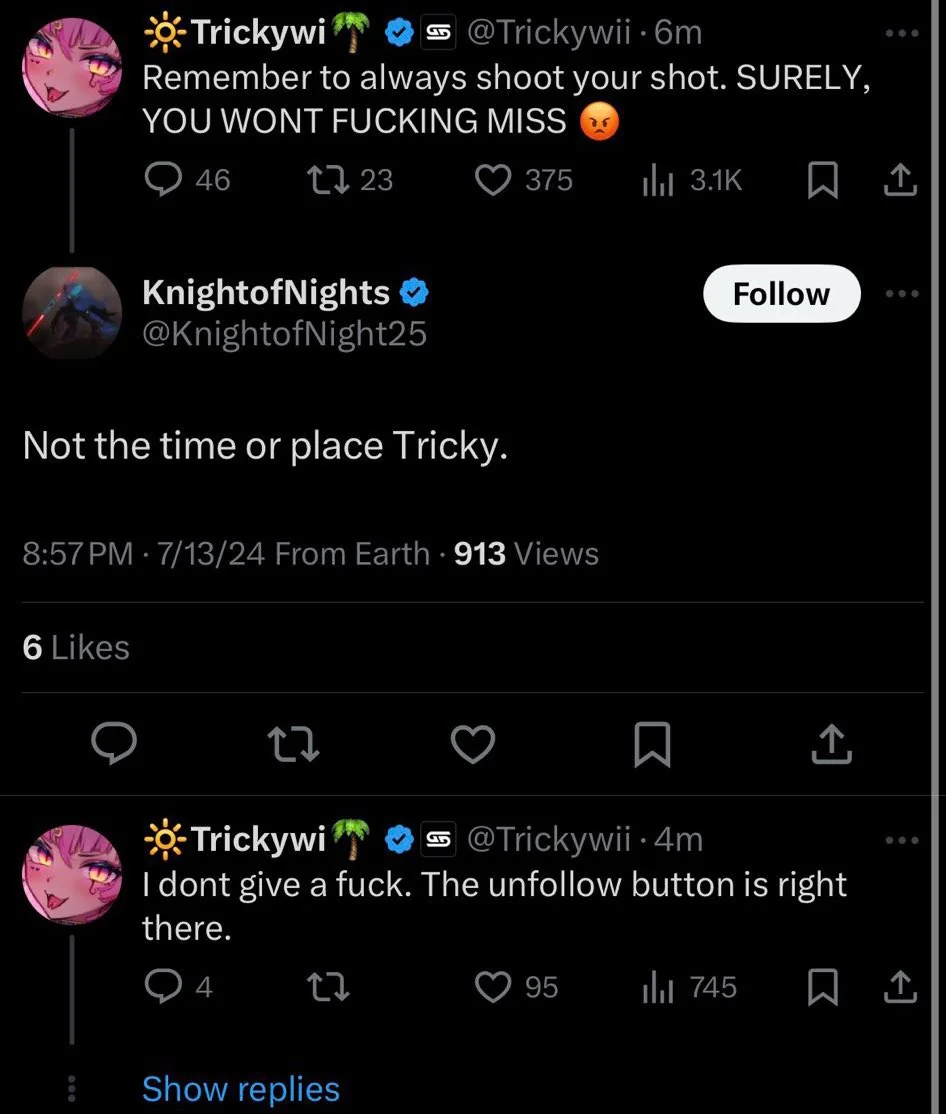Viewport: 946px width, 1114px height.
Task: Open more options for KnightofNights tweet
Action: pos(901,294)
